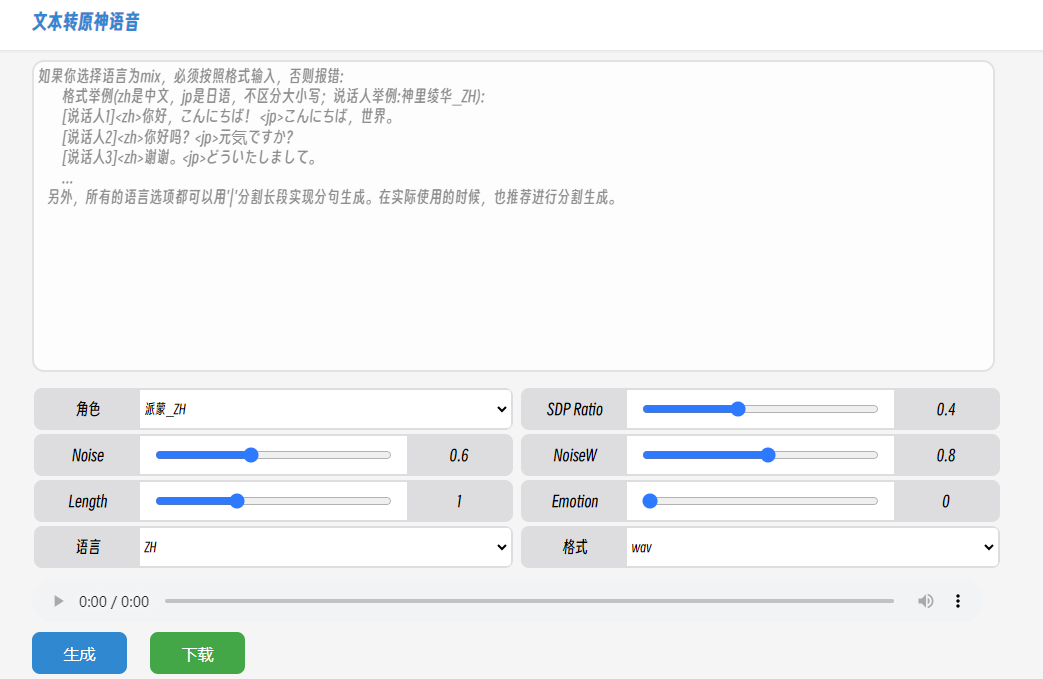Click the audio player play icon

click(59, 601)
